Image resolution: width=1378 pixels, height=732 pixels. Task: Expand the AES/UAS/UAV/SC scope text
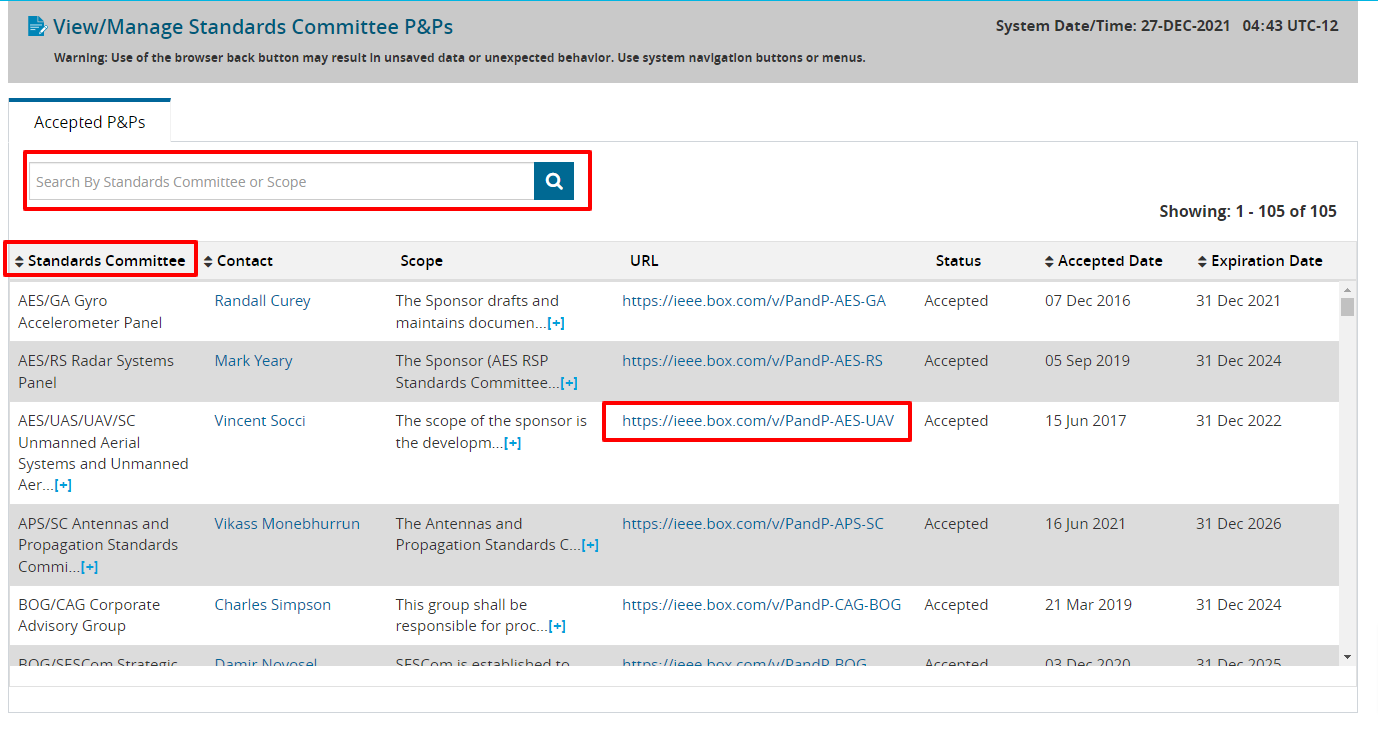tap(513, 443)
